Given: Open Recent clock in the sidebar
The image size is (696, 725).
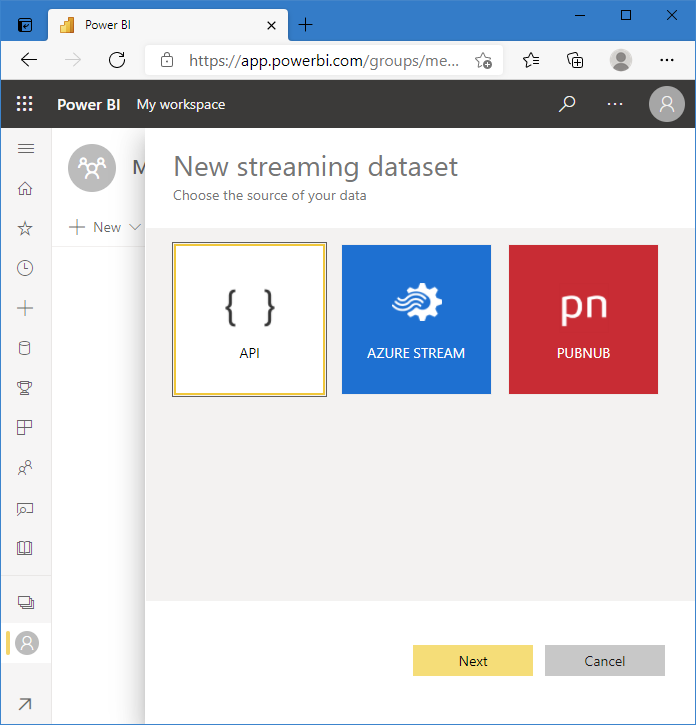Looking at the screenshot, I should 25,268.
